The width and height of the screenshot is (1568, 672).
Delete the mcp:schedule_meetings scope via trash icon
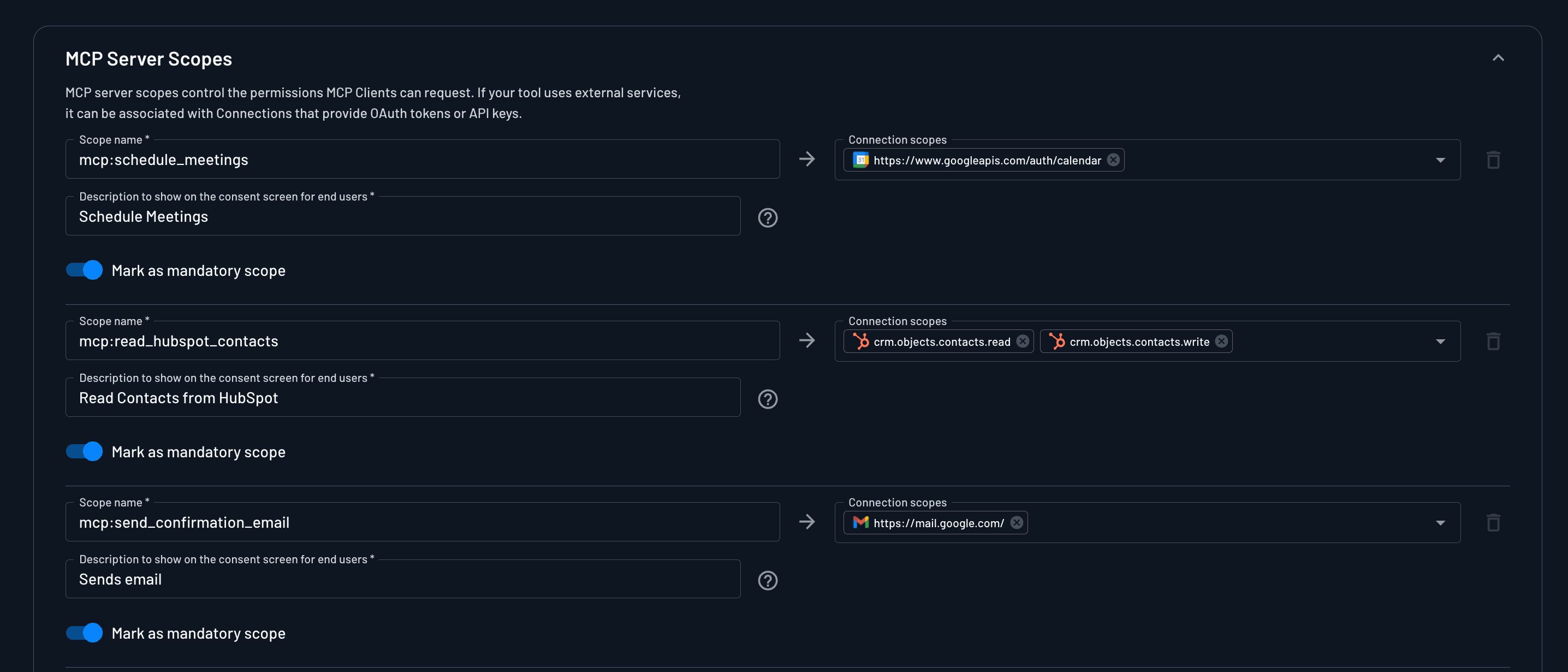[x=1494, y=160]
